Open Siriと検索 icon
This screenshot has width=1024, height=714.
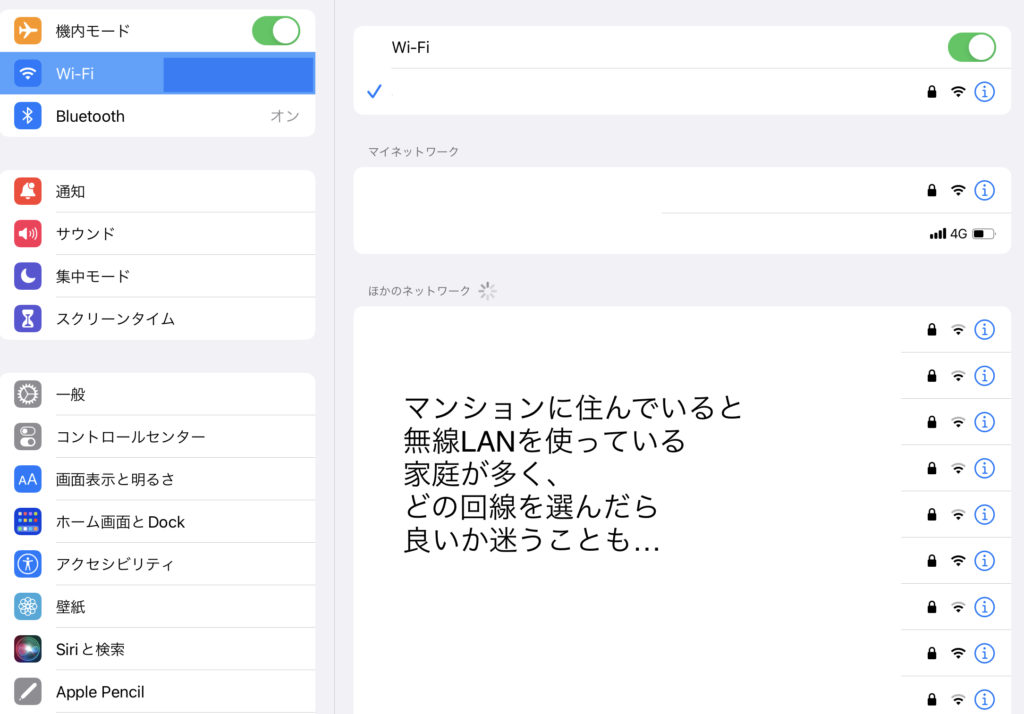pos(28,649)
